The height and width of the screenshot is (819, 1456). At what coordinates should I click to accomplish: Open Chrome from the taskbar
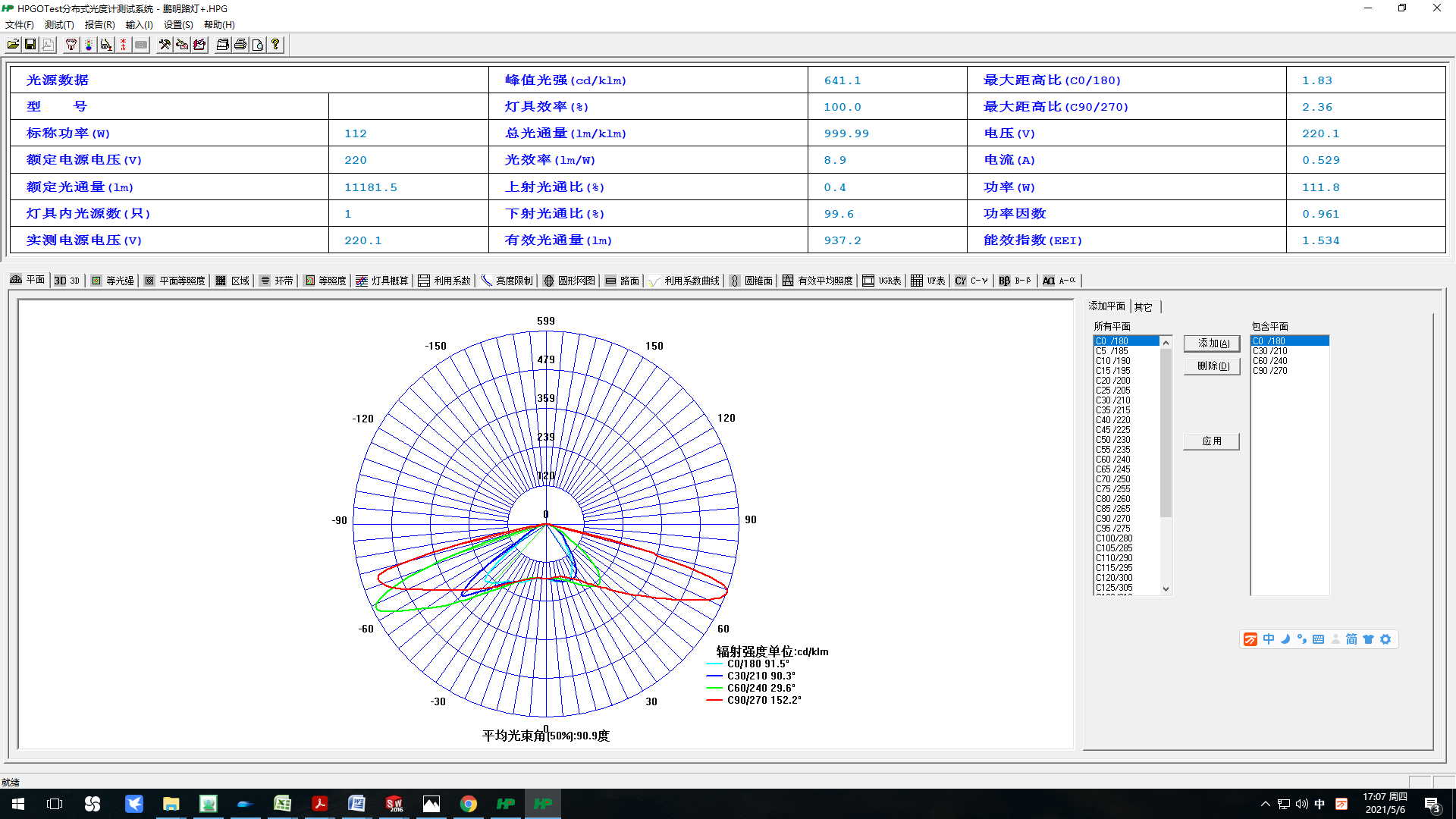469,804
